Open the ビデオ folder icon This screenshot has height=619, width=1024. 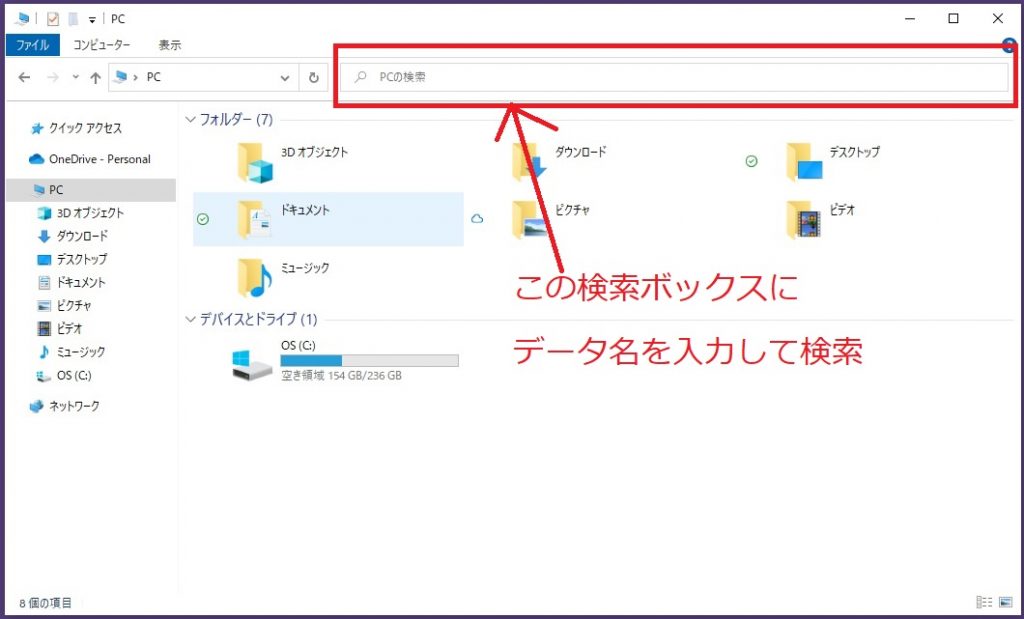point(804,219)
